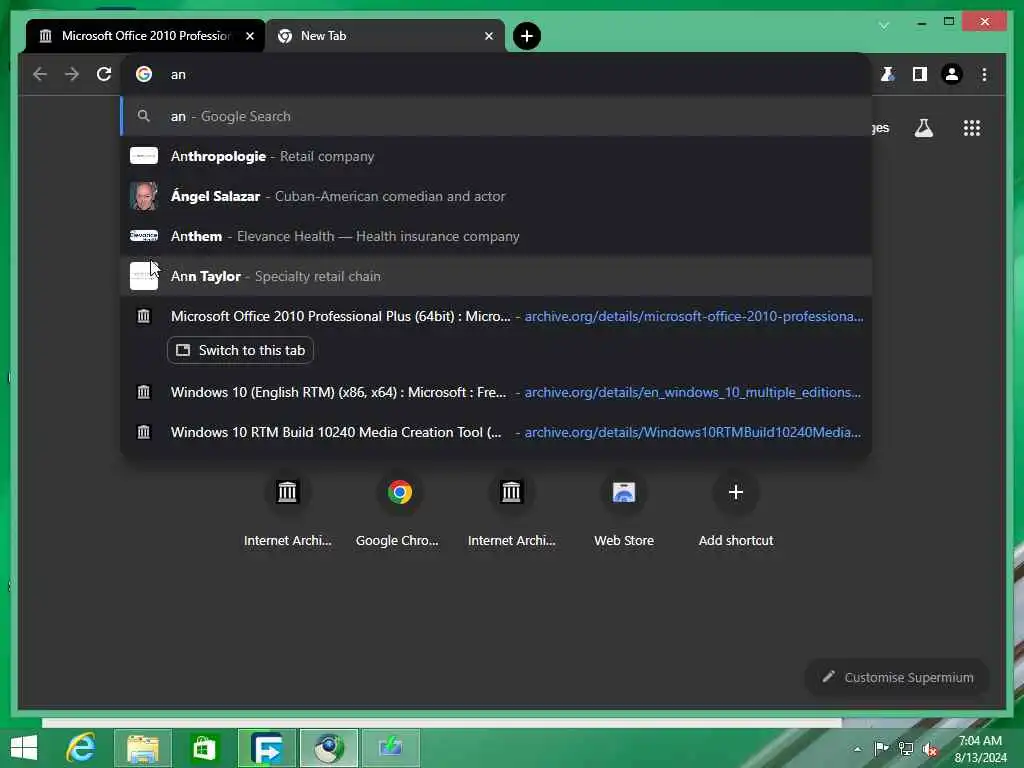The width and height of the screenshot is (1024, 768).
Task: Close the New Tab tab
Action: [488, 36]
